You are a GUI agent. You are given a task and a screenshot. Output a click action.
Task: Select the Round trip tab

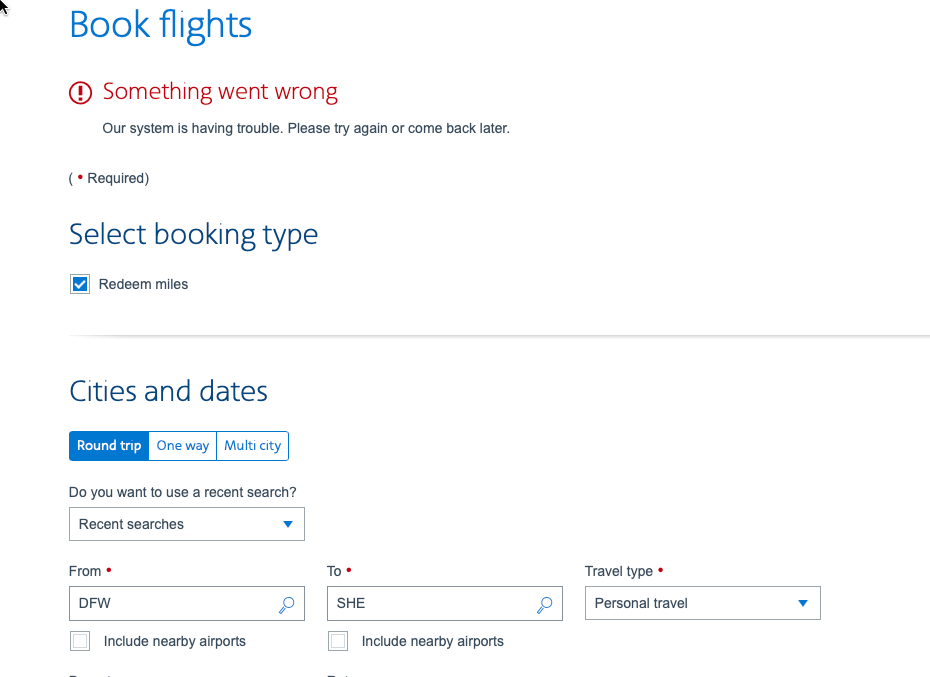coord(109,446)
